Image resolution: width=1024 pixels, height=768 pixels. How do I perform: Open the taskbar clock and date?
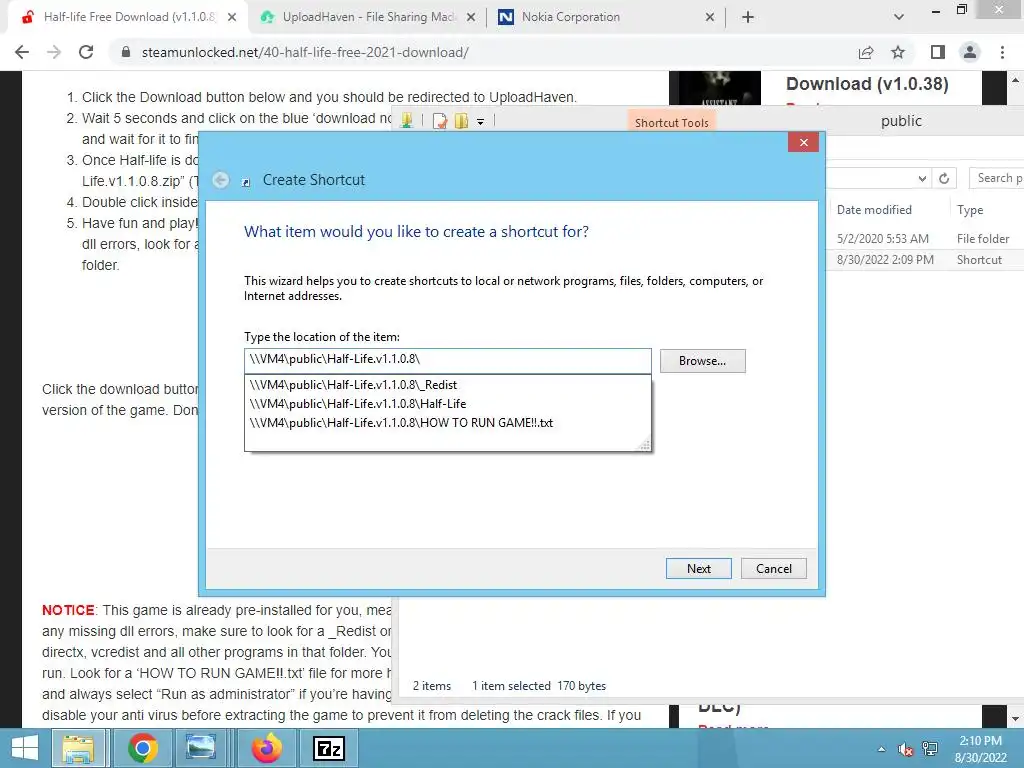click(x=980, y=749)
